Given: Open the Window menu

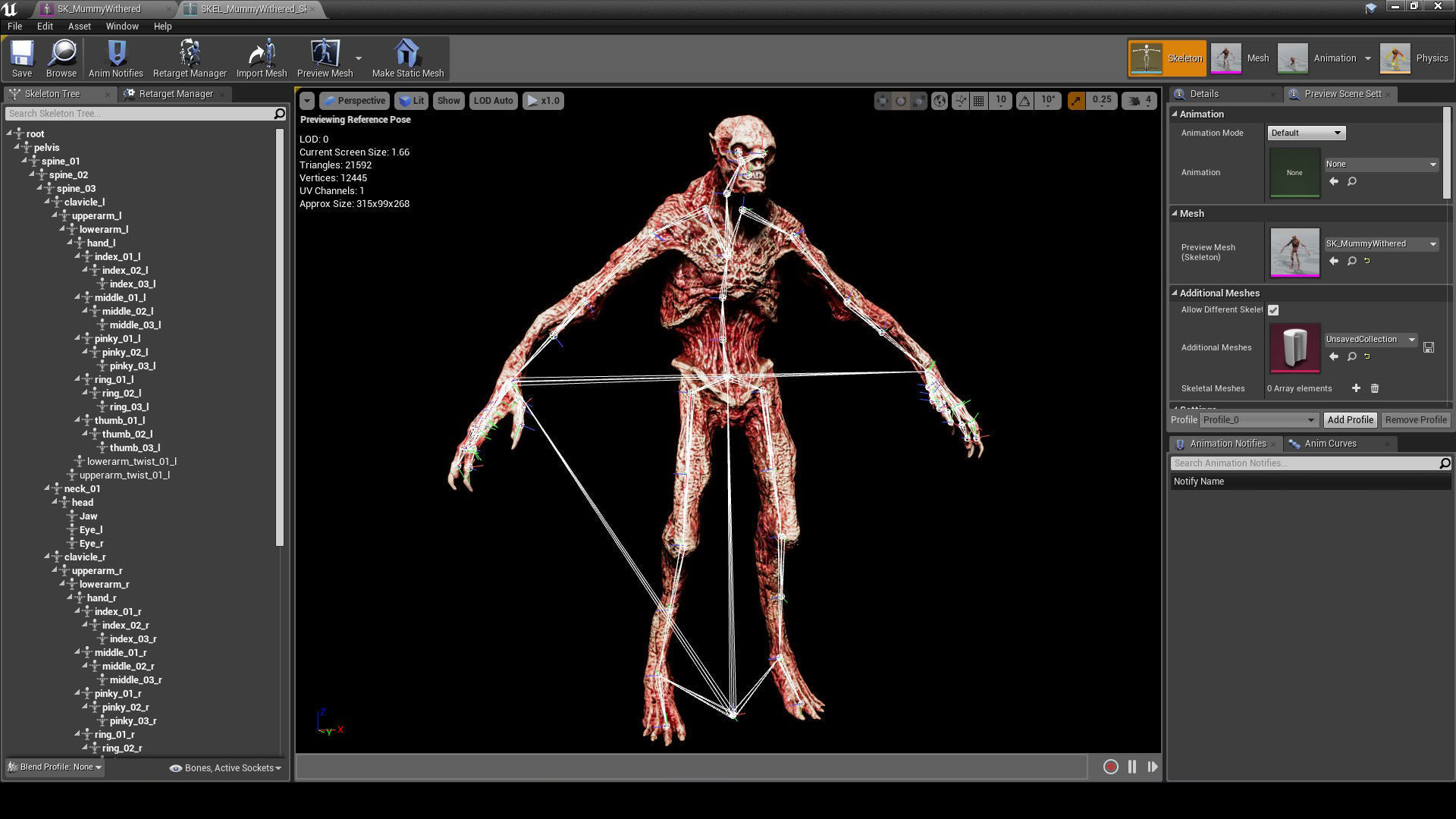Looking at the screenshot, I should coord(121,26).
